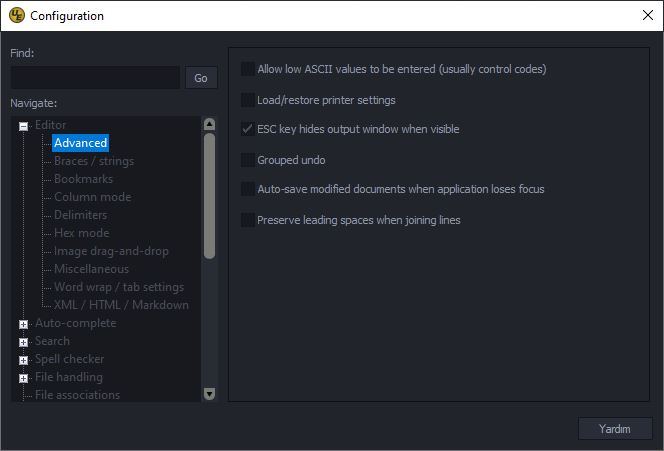The height and width of the screenshot is (451, 664).
Task: Check Preserve leading spaces when joining lines
Action: point(248,220)
